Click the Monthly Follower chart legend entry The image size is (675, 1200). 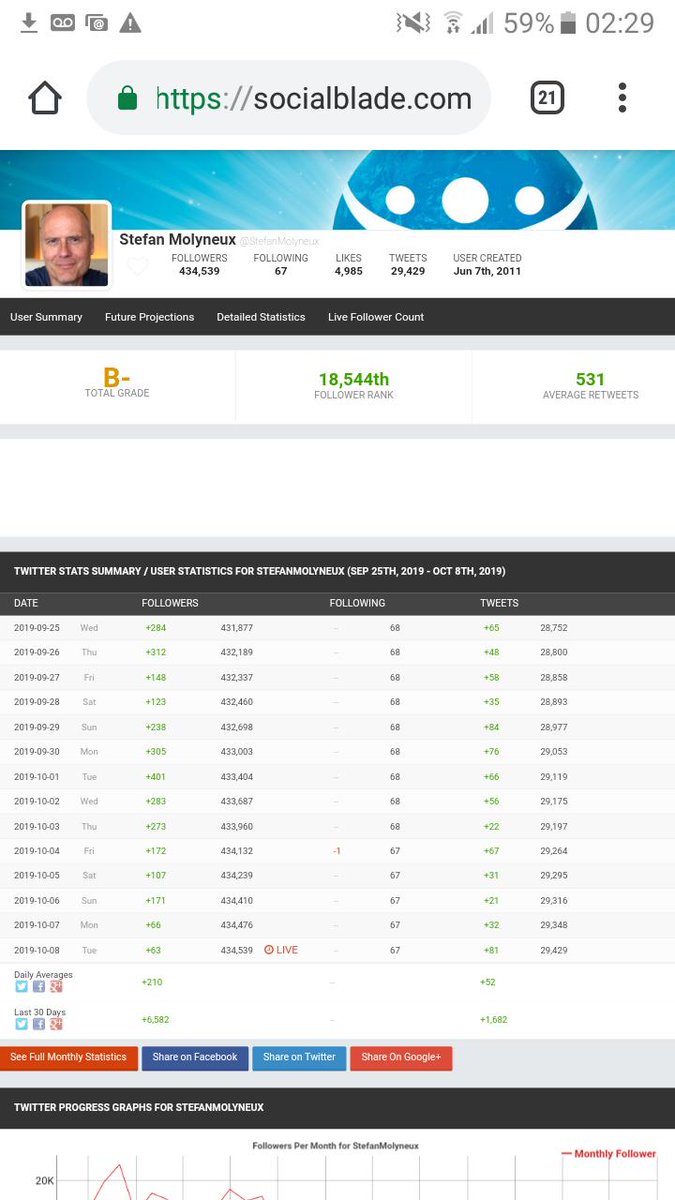[x=609, y=1153]
